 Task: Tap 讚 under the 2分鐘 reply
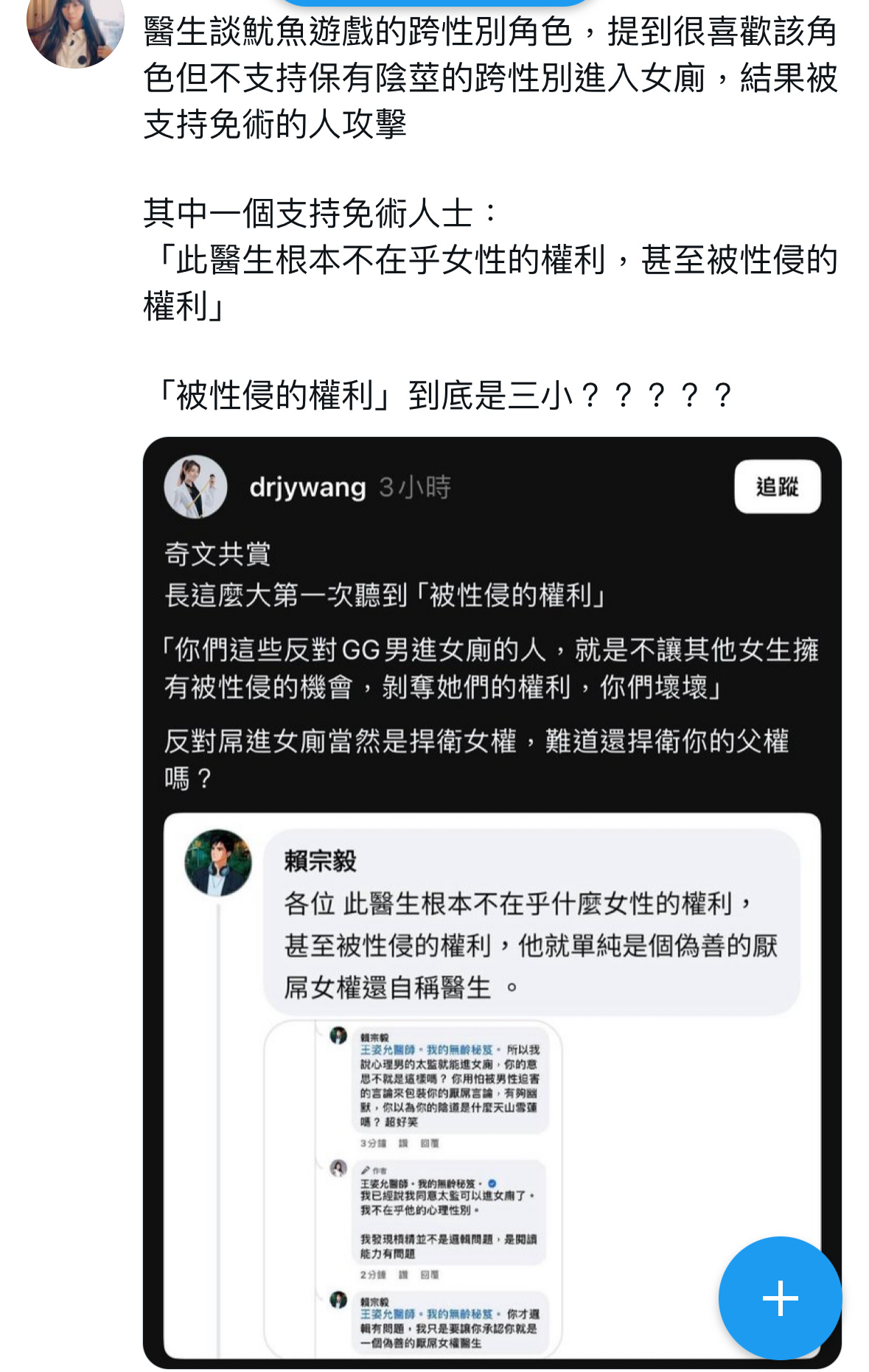point(403,1275)
